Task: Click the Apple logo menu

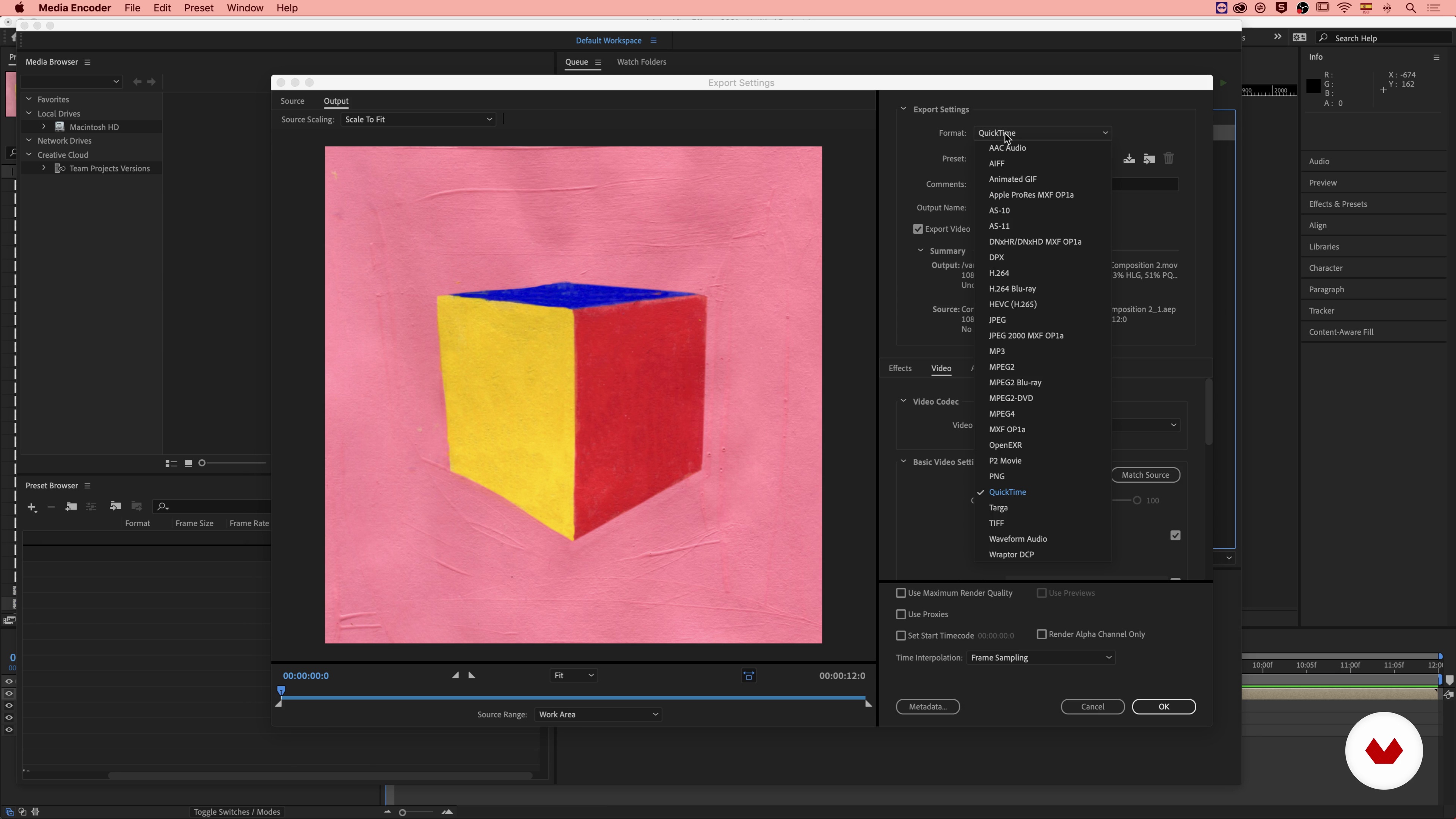Action: (x=19, y=8)
